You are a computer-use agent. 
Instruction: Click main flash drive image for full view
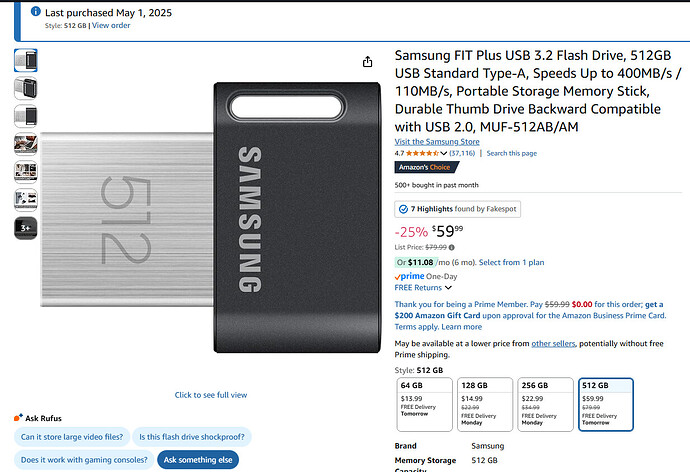pos(211,217)
